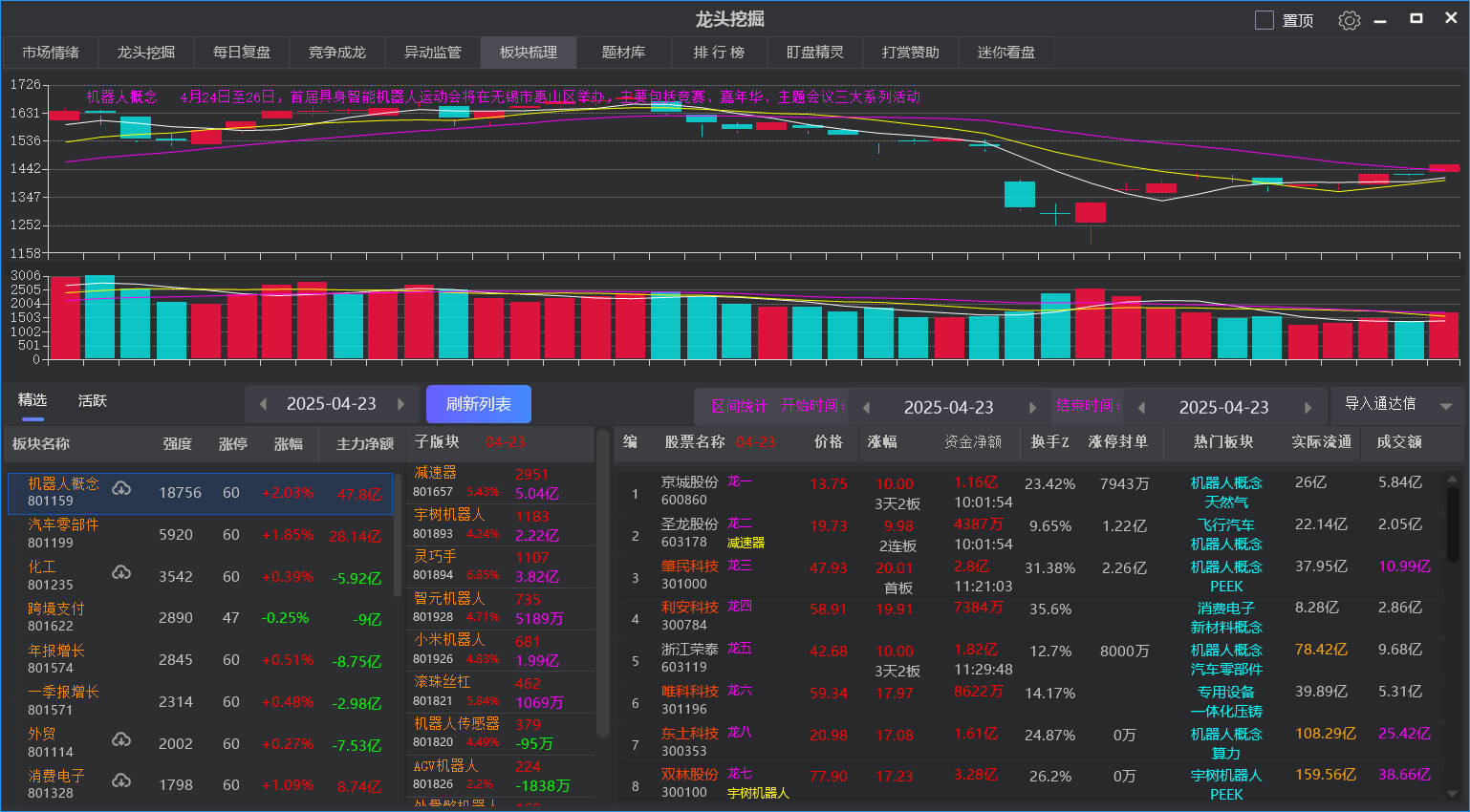Select the 减速器 sub-block
Viewport: 1470px width, 812px height.
pos(502,482)
